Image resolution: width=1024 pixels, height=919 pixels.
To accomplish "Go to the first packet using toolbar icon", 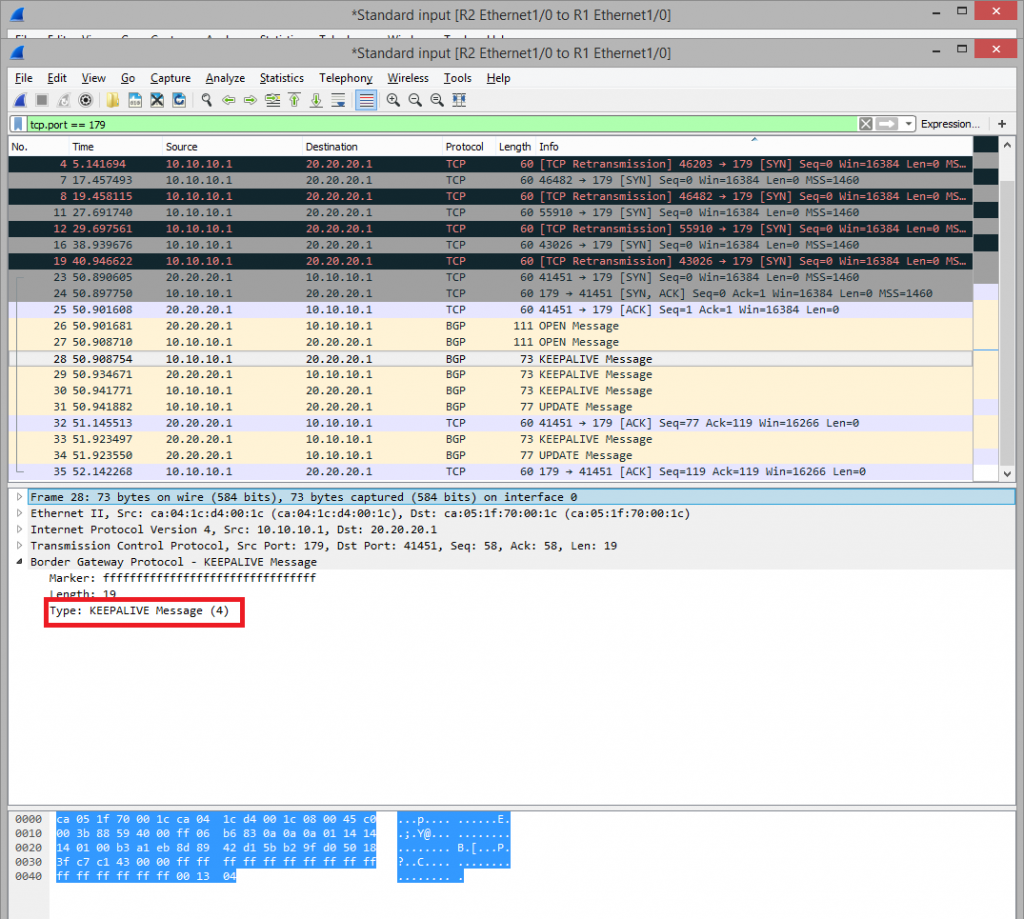I will pos(293,100).
